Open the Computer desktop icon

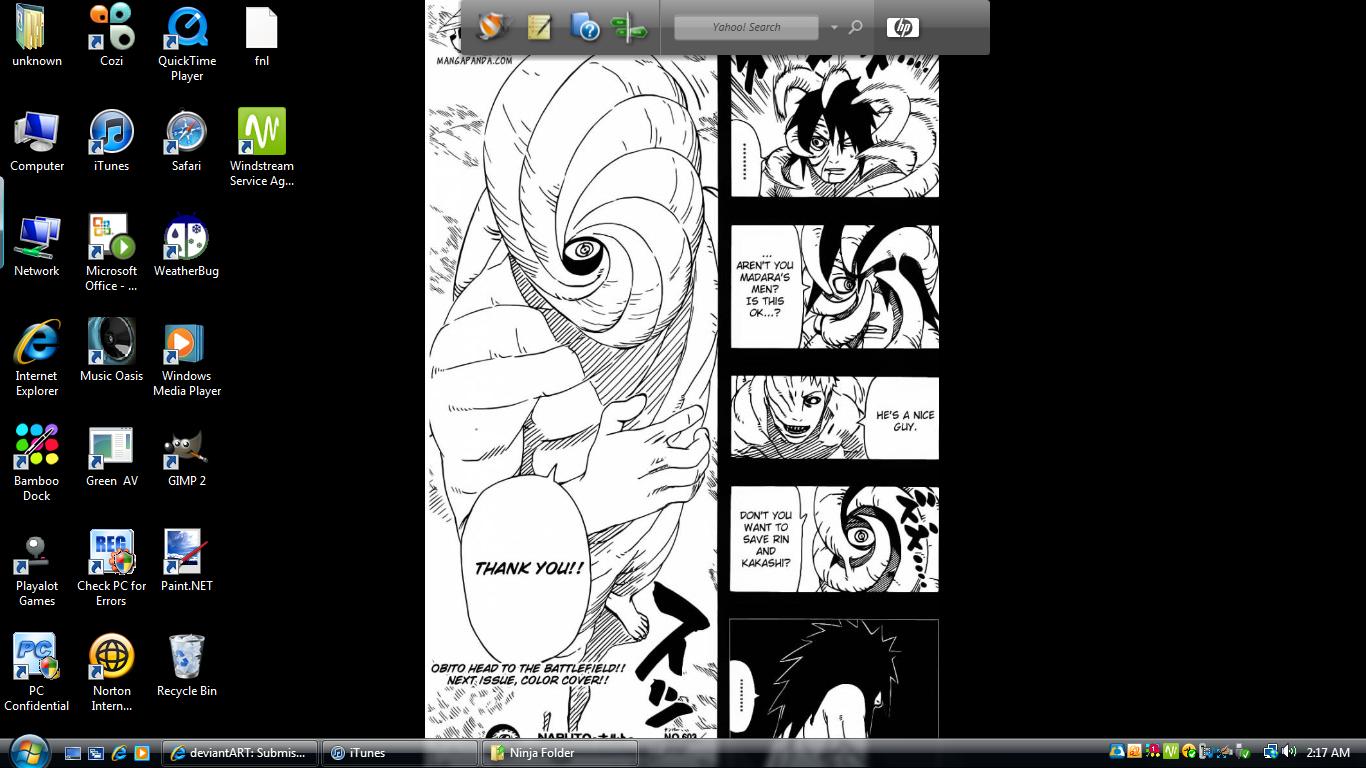[x=37, y=142]
